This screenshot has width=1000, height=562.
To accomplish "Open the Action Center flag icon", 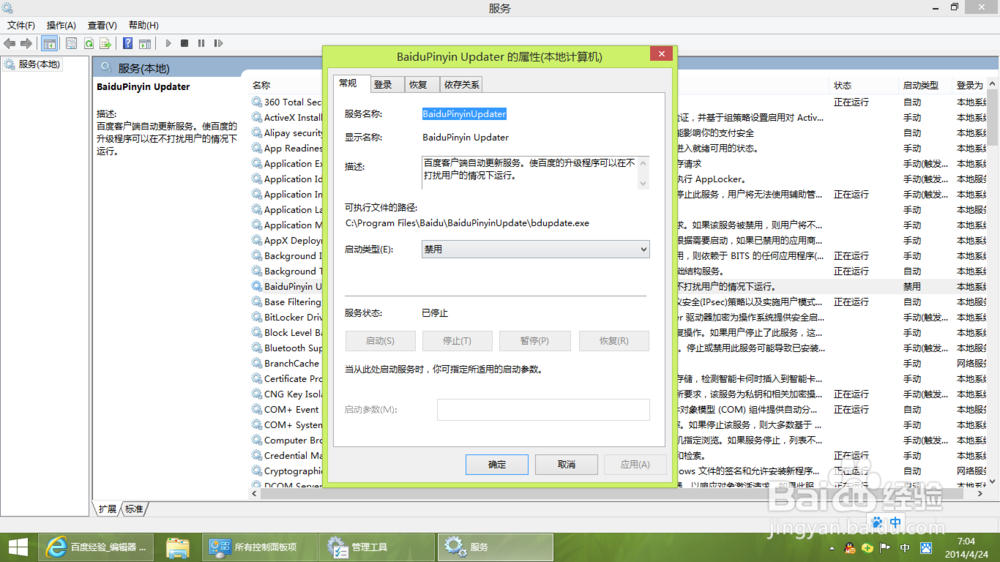I will coord(885,548).
